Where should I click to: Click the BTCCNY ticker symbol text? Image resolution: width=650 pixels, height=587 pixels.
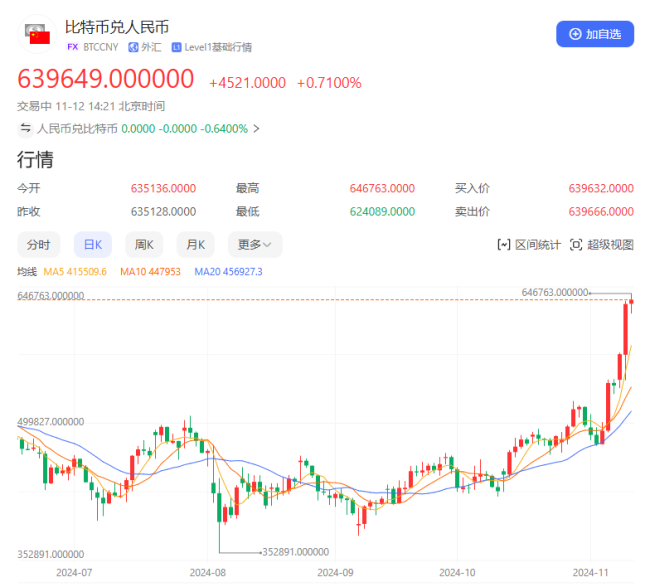[x=101, y=47]
